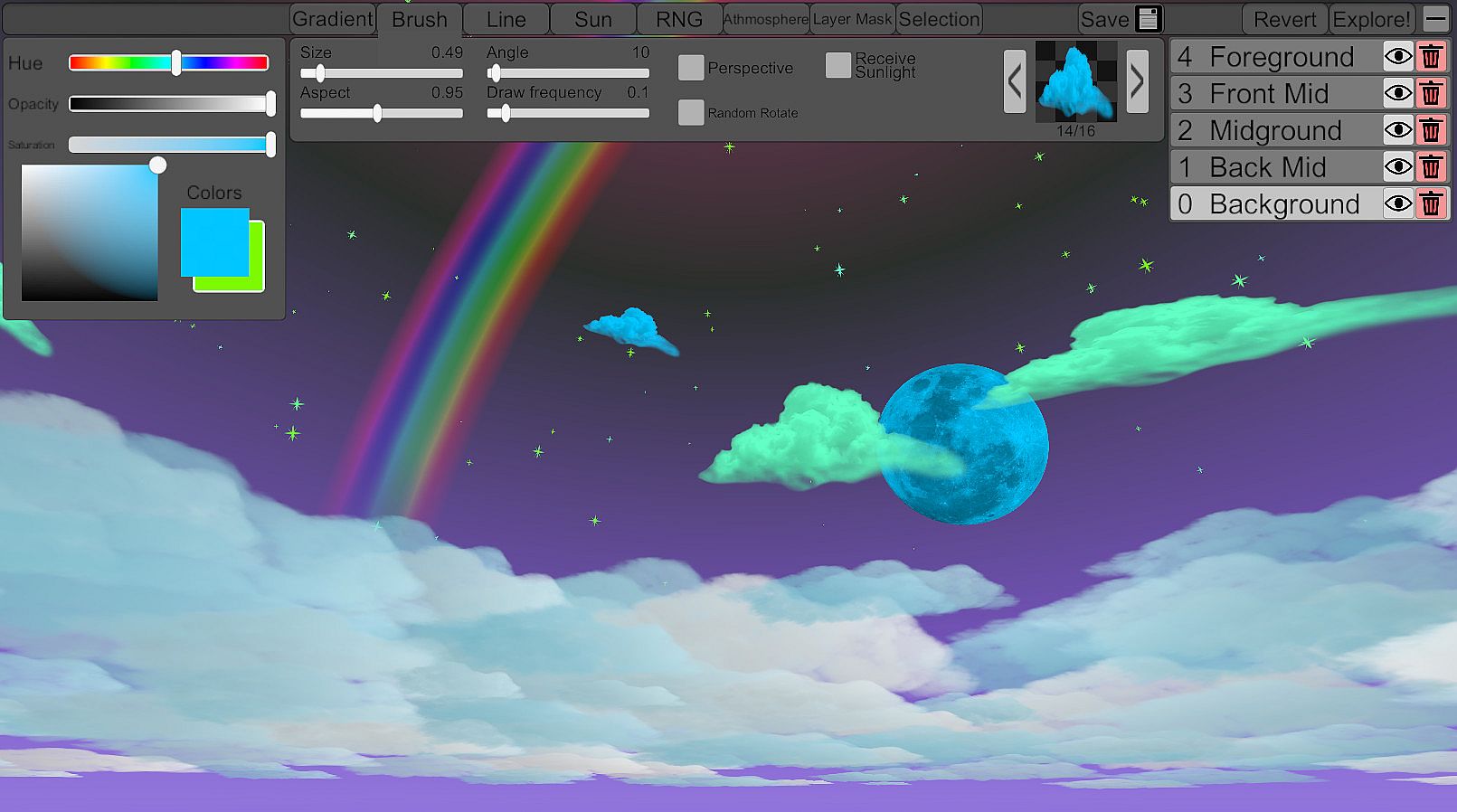
Task: Open the Layer Mask tab
Action: tap(852, 19)
